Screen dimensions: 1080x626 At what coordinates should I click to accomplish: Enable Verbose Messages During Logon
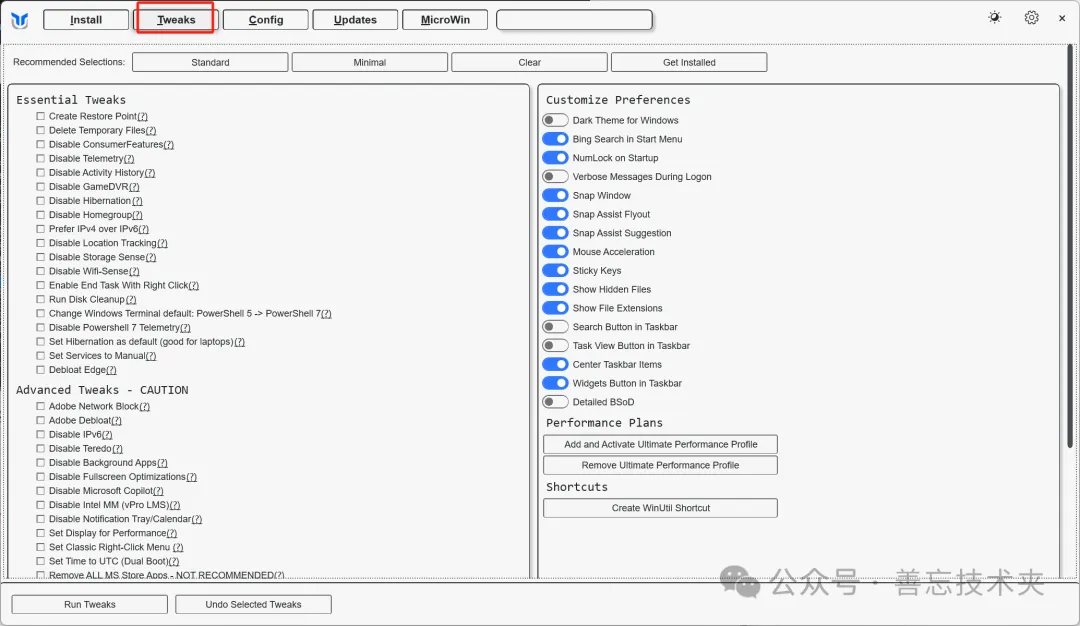click(x=555, y=176)
